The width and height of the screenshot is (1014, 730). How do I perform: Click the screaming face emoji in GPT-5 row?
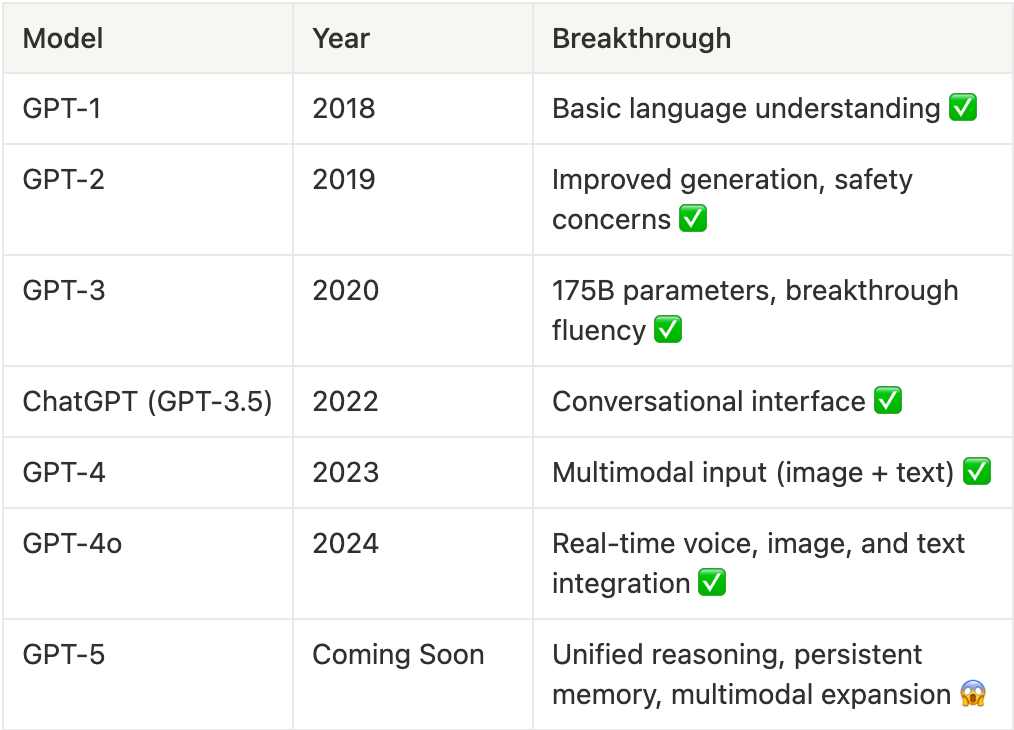[x=973, y=694]
